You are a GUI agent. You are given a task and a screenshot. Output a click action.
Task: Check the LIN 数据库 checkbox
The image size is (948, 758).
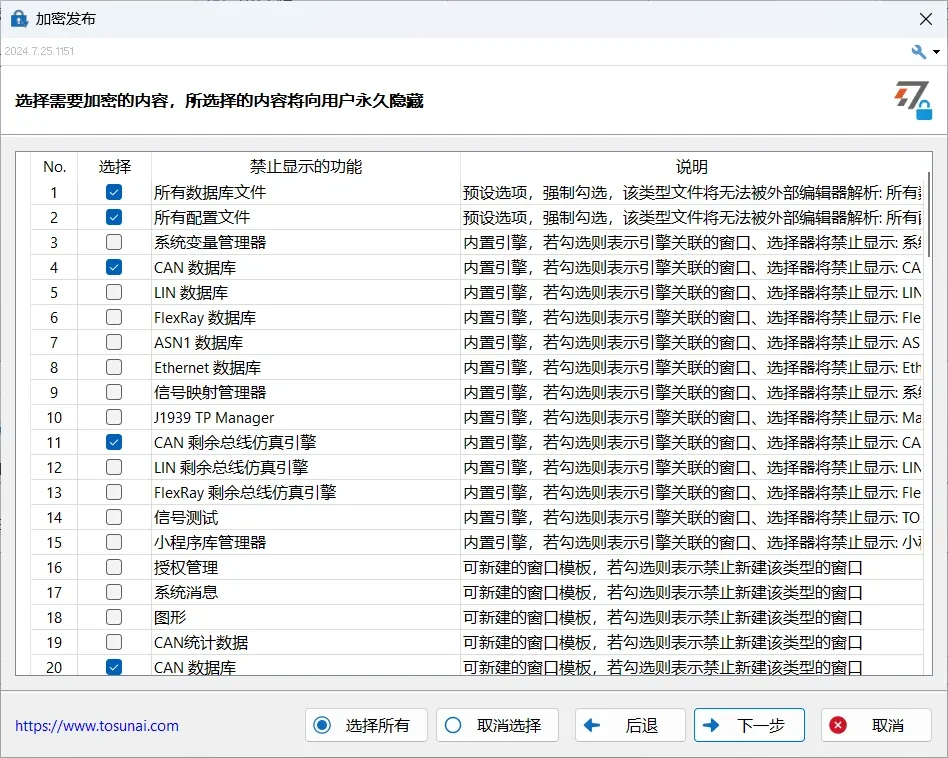pos(114,292)
